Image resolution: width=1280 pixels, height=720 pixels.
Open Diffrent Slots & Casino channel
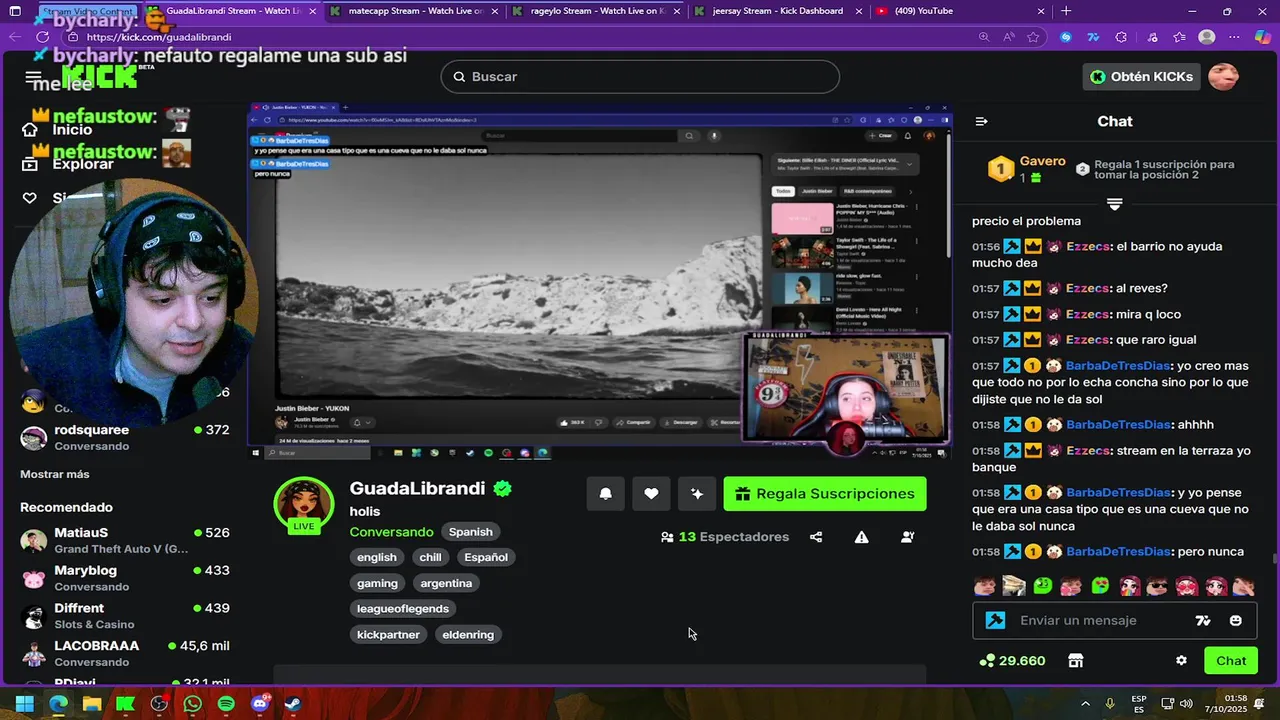[125, 616]
